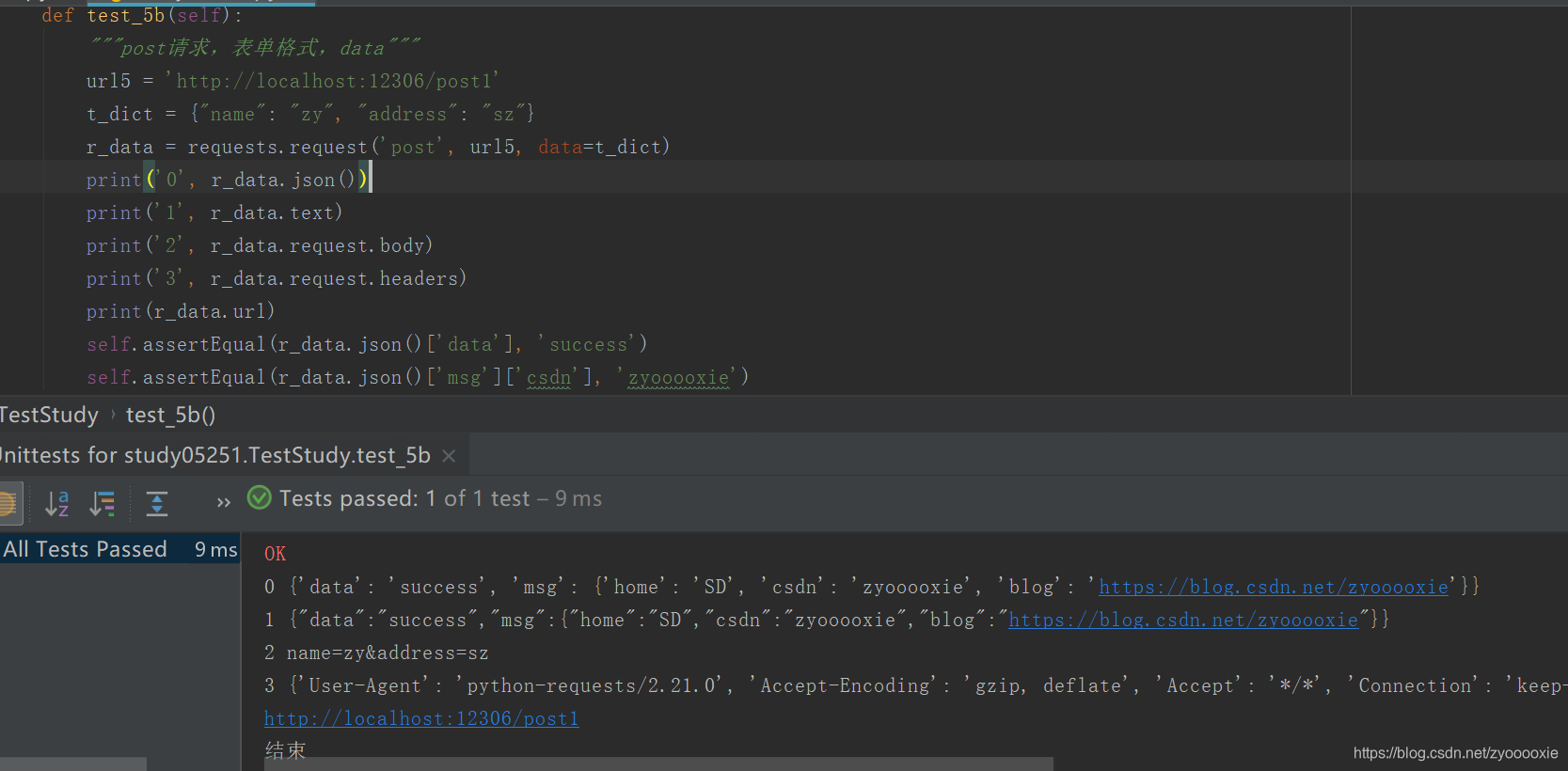Click the print('3', r_data.request.headers) line
This screenshot has height=771, width=1568.
[277, 278]
